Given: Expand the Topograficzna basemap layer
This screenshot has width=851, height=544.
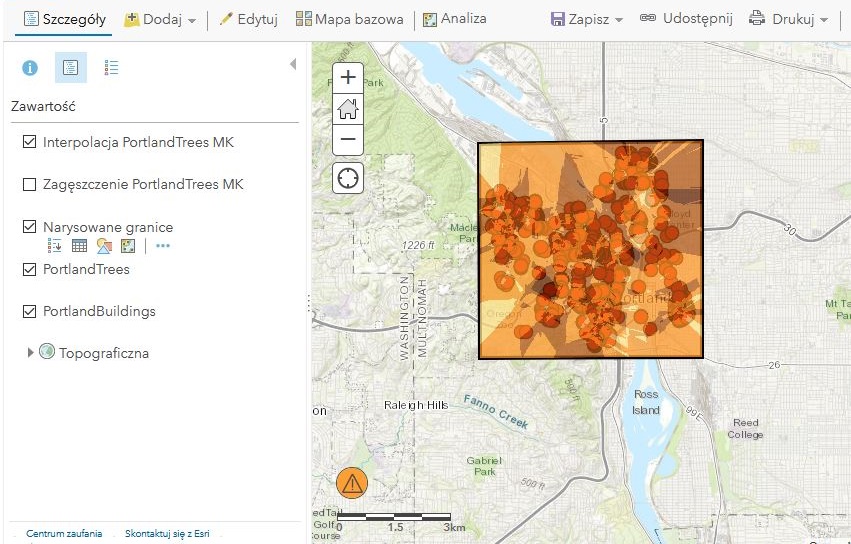Looking at the screenshot, I should 30,352.
